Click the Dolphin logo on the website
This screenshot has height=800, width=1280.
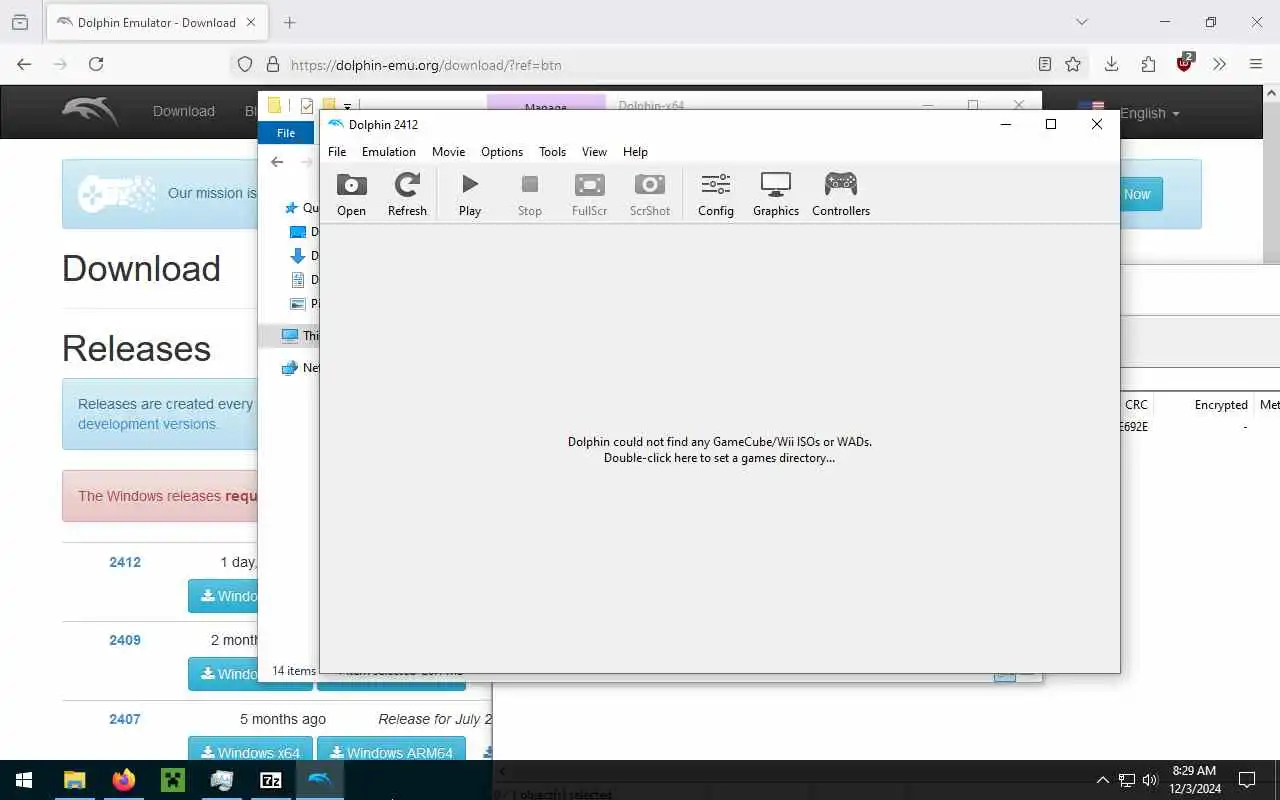[89, 110]
